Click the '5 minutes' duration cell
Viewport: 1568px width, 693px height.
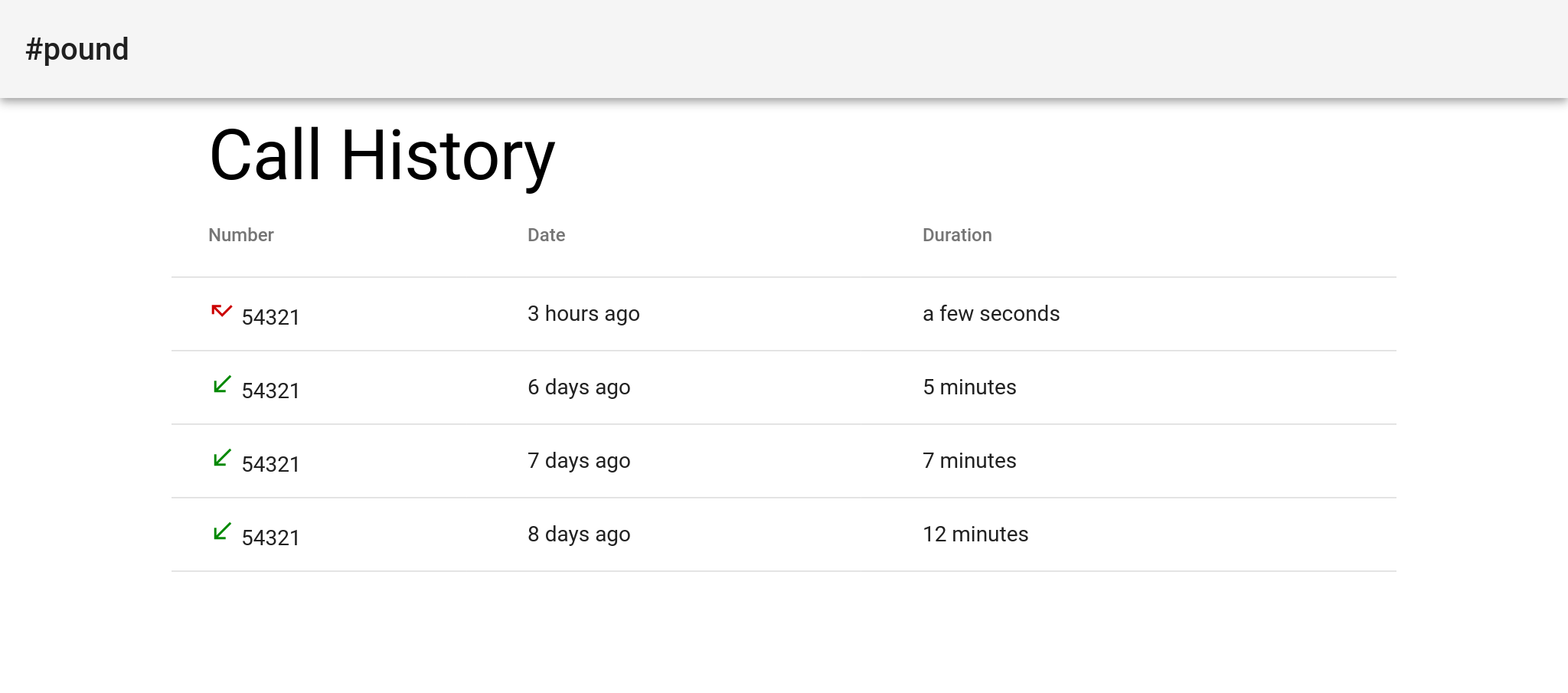pyautogui.click(x=969, y=387)
